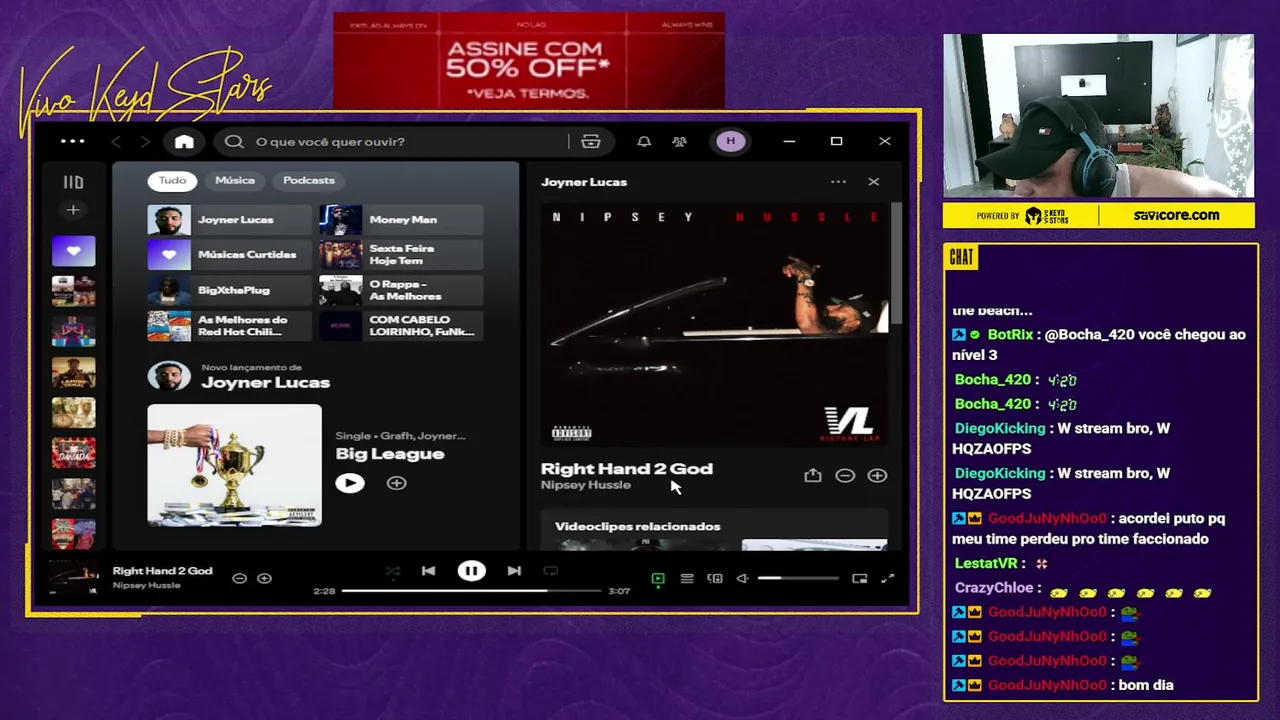The image size is (1280, 720).
Task: Mute the volume speaker icon
Action: point(743,579)
